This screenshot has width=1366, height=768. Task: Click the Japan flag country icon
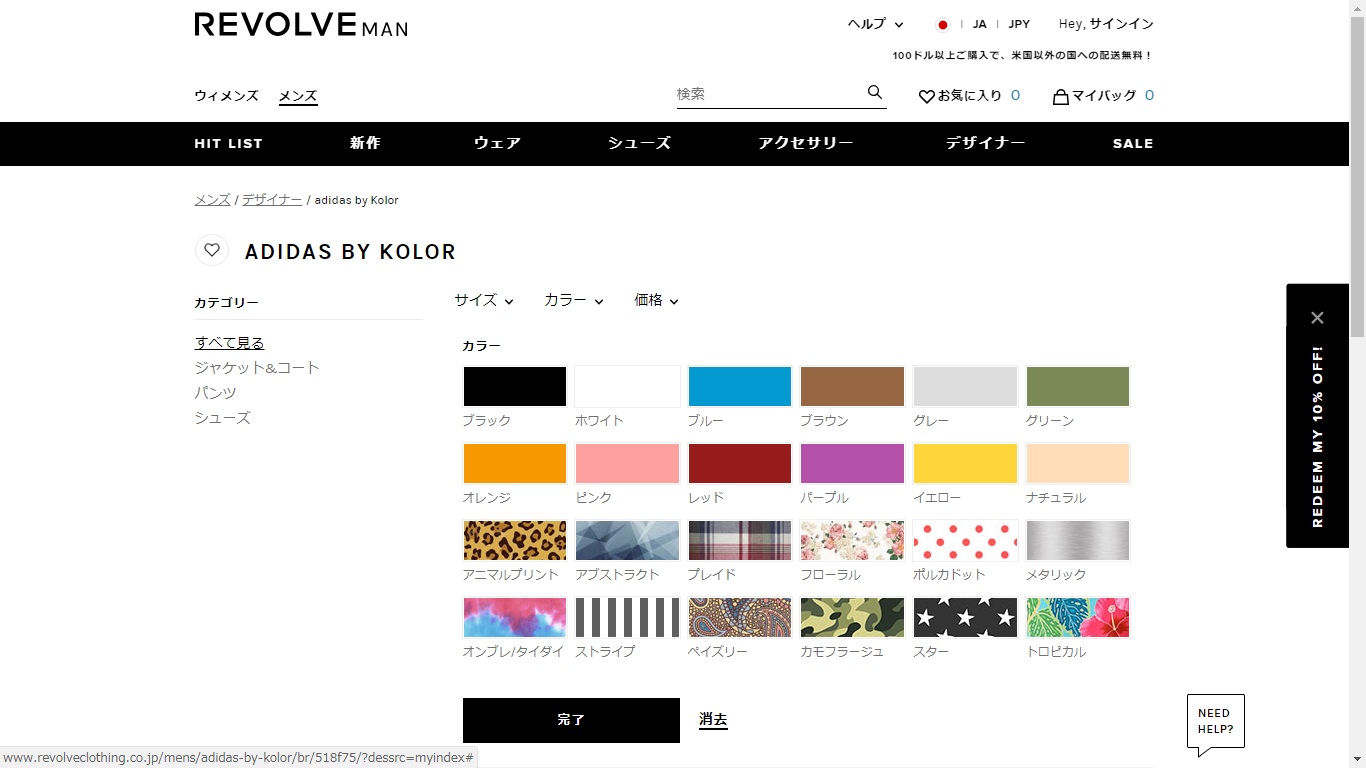click(942, 24)
